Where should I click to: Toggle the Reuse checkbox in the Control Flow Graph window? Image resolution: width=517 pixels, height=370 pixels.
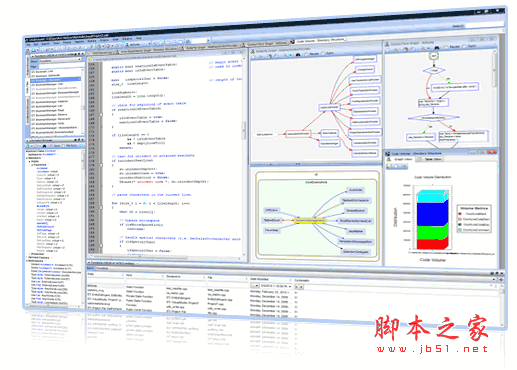(x=446, y=47)
